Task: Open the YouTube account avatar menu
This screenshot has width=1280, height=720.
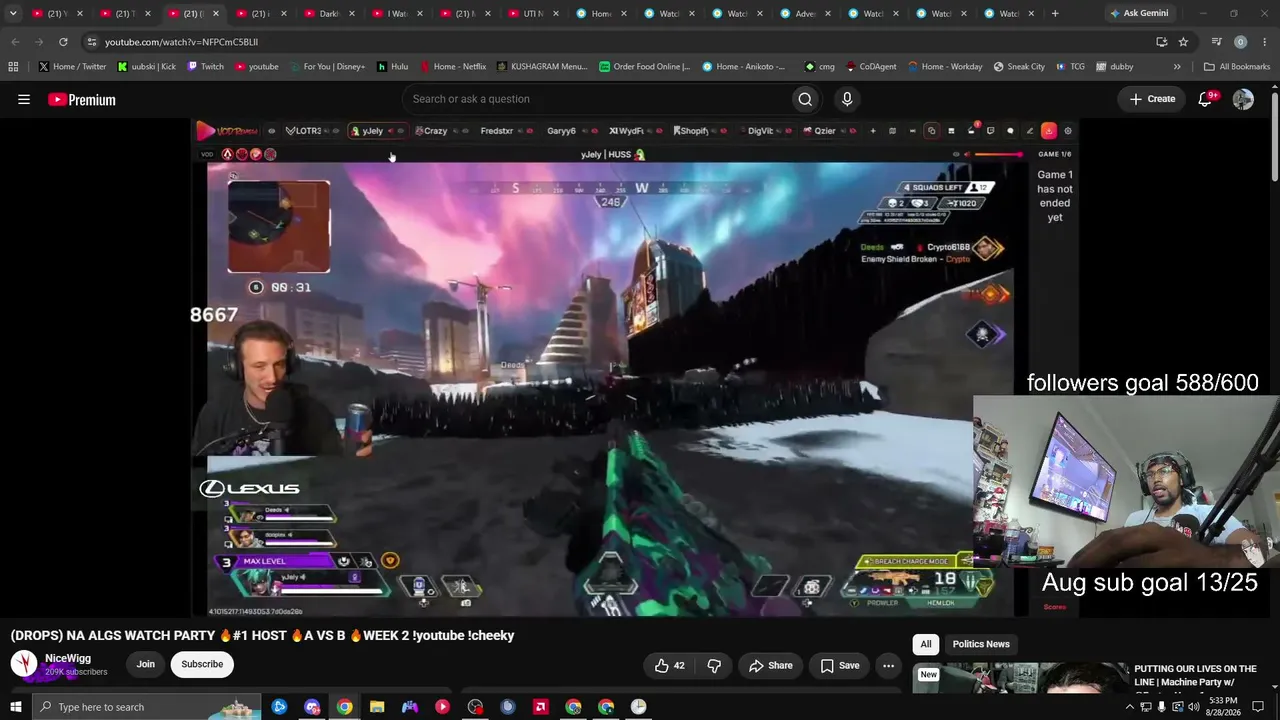Action: coord(1243,99)
